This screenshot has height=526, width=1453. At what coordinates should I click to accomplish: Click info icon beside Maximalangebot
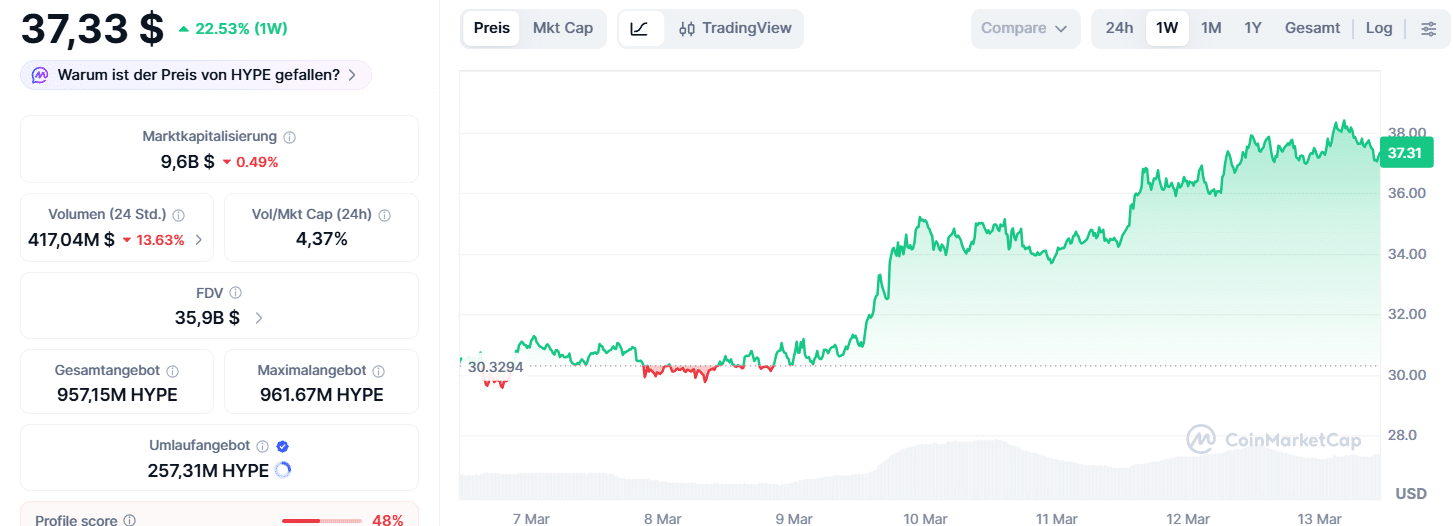pos(379,371)
